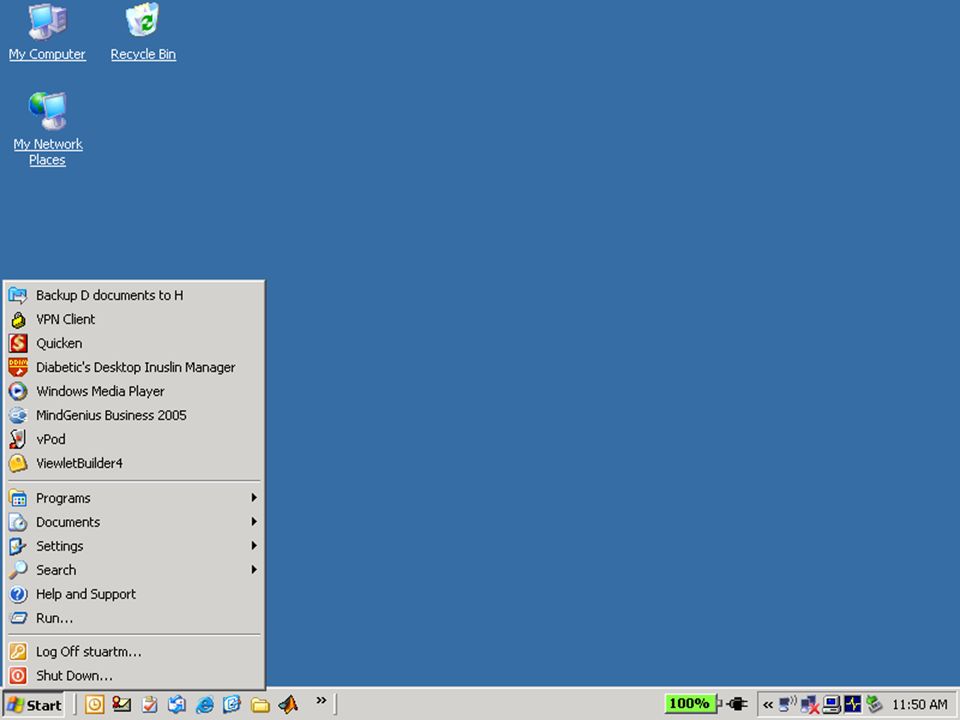Click the Diabetic's Desktop Insulin Manager icon
This screenshot has width=960, height=720.
point(18,367)
